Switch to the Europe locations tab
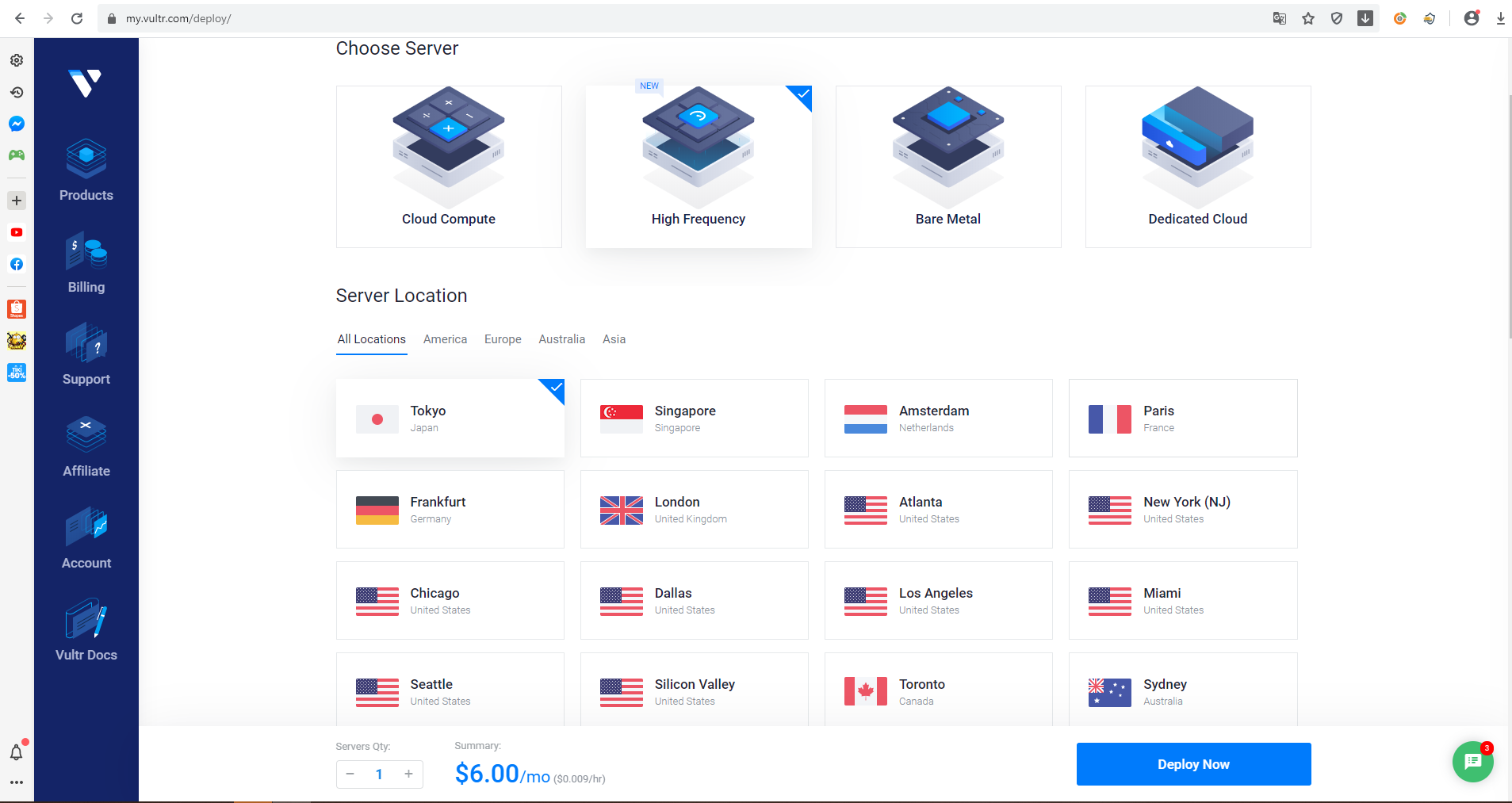This screenshot has height=803, width=1512. coord(502,339)
